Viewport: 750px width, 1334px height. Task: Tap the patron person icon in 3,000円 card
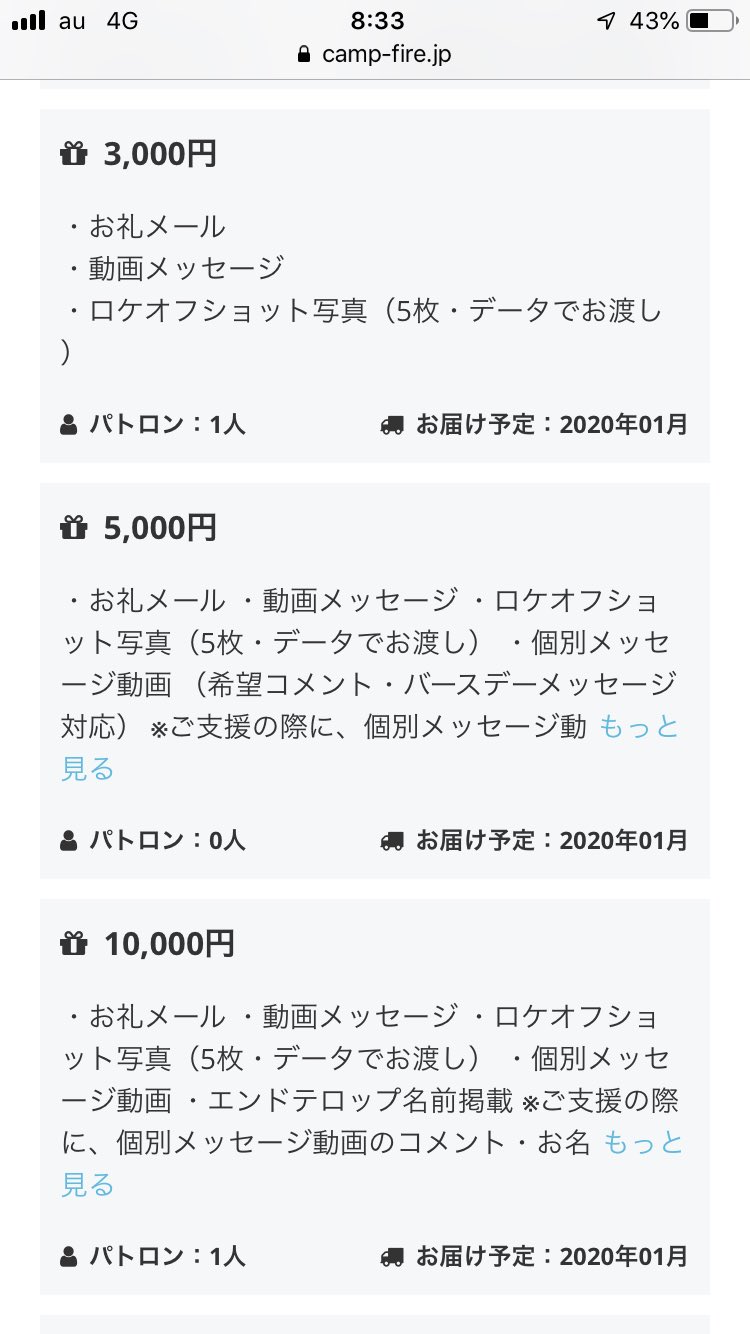coord(68,425)
